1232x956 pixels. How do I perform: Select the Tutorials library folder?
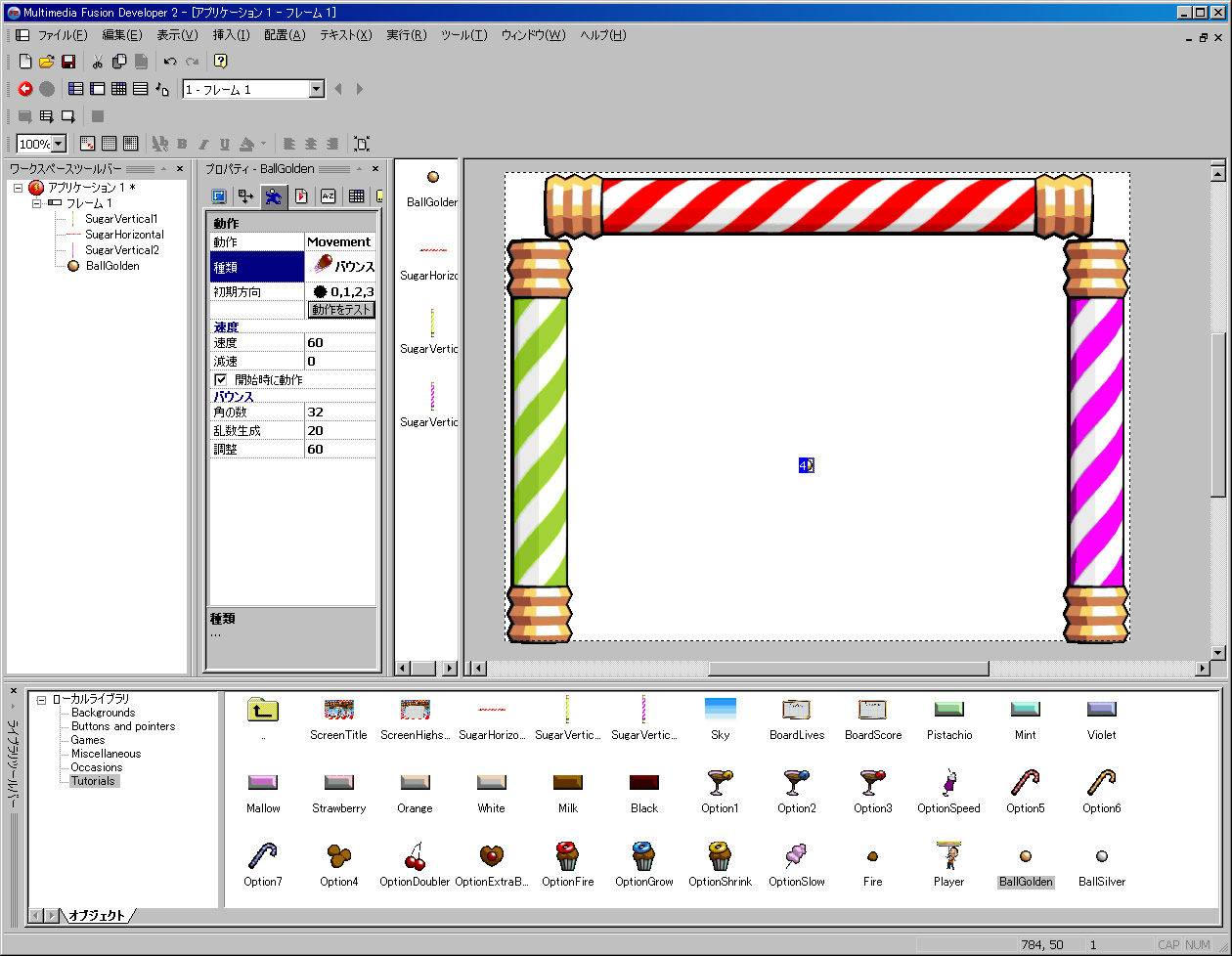[x=93, y=781]
